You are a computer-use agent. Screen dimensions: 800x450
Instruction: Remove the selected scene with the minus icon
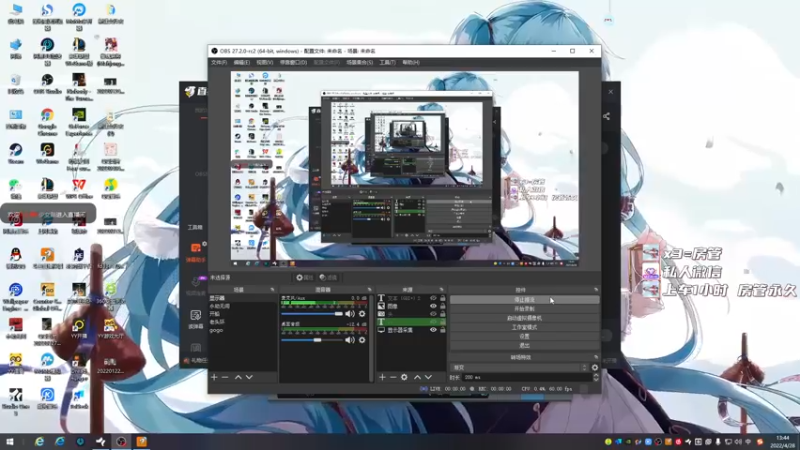point(225,377)
